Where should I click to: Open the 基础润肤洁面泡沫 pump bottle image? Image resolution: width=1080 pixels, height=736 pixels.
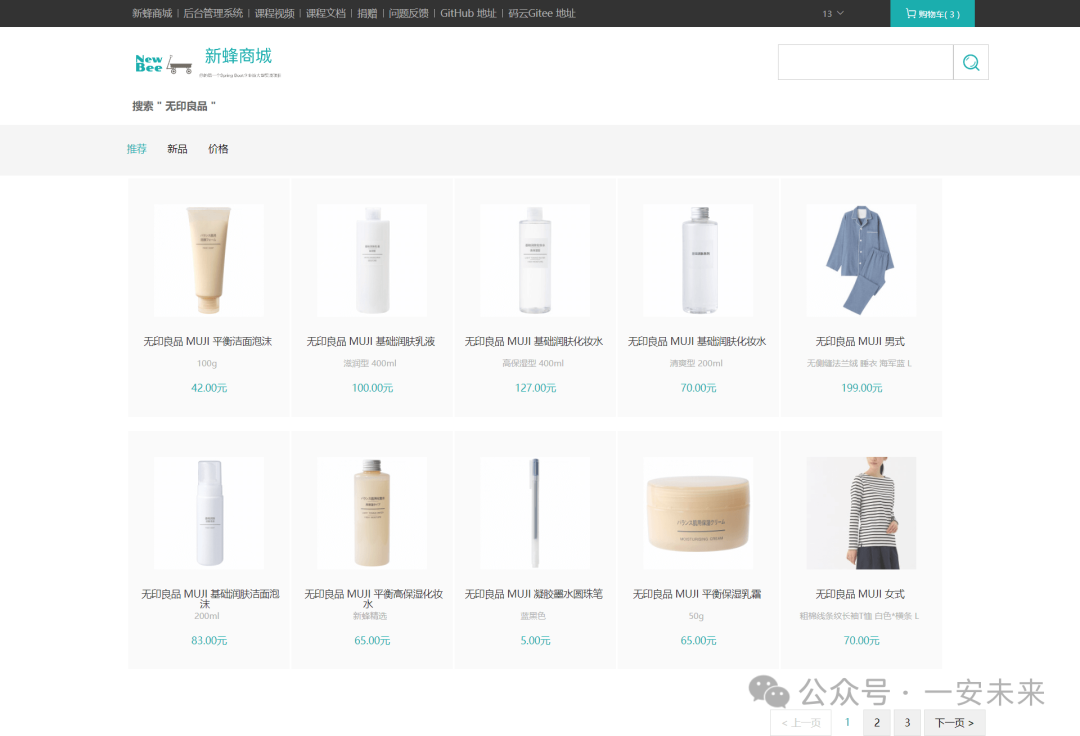(209, 513)
